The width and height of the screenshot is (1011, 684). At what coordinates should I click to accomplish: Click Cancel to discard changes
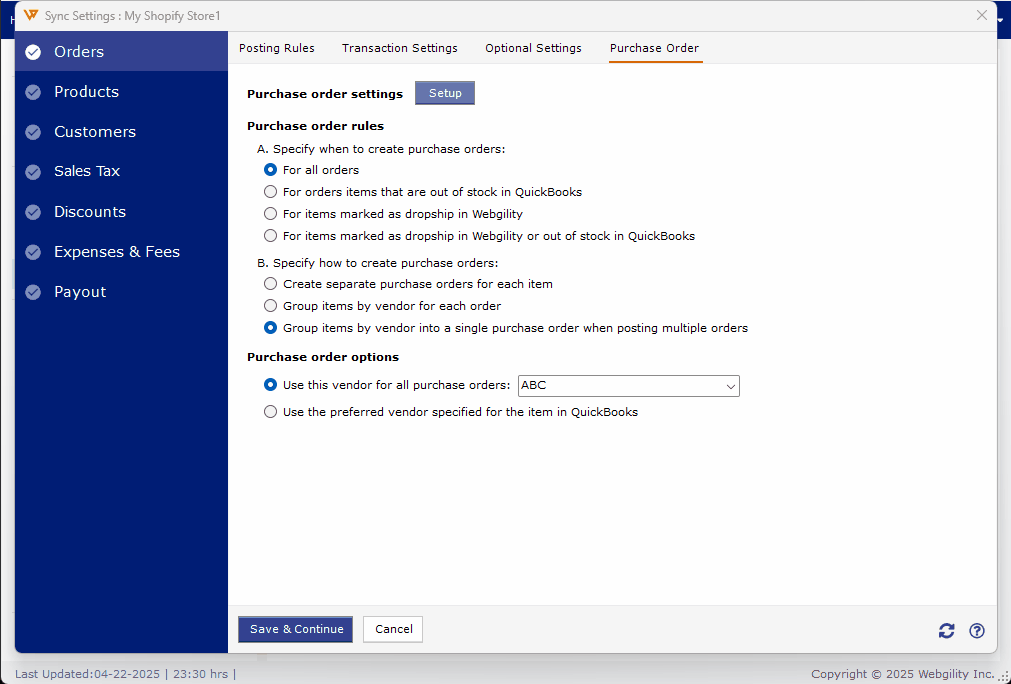click(x=392, y=629)
